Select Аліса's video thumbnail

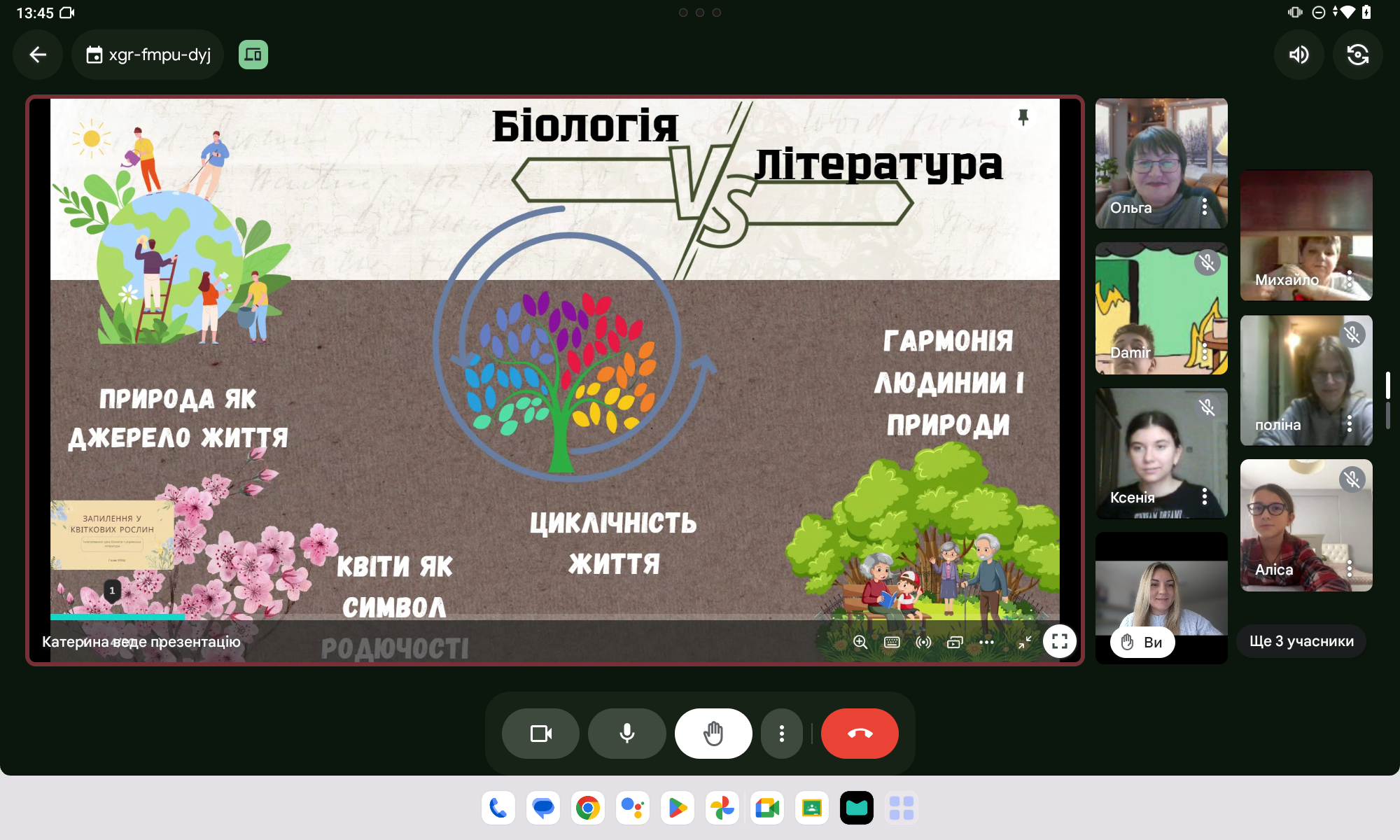1295,521
